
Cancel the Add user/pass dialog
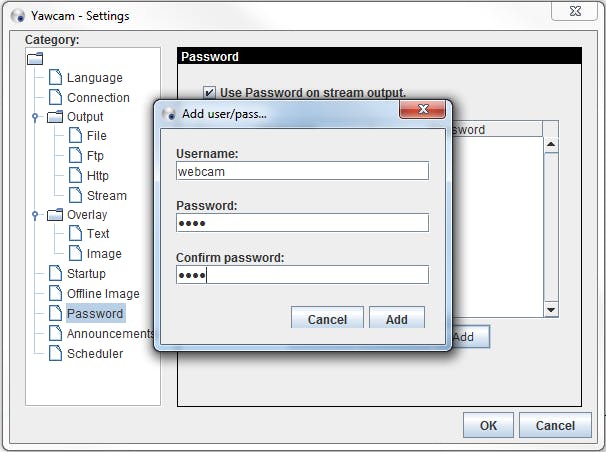coord(327,319)
